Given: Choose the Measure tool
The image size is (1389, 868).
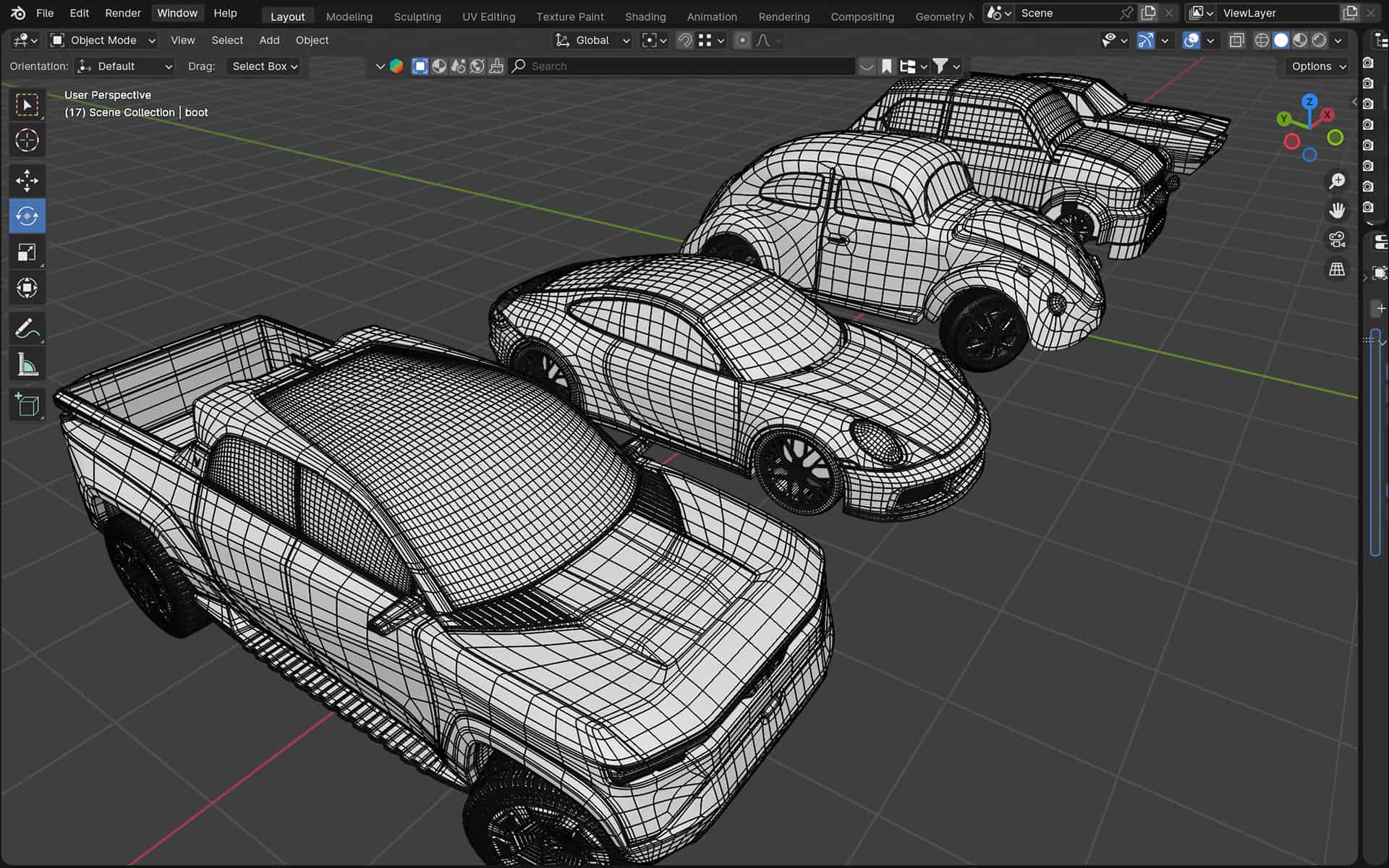Looking at the screenshot, I should (27, 365).
